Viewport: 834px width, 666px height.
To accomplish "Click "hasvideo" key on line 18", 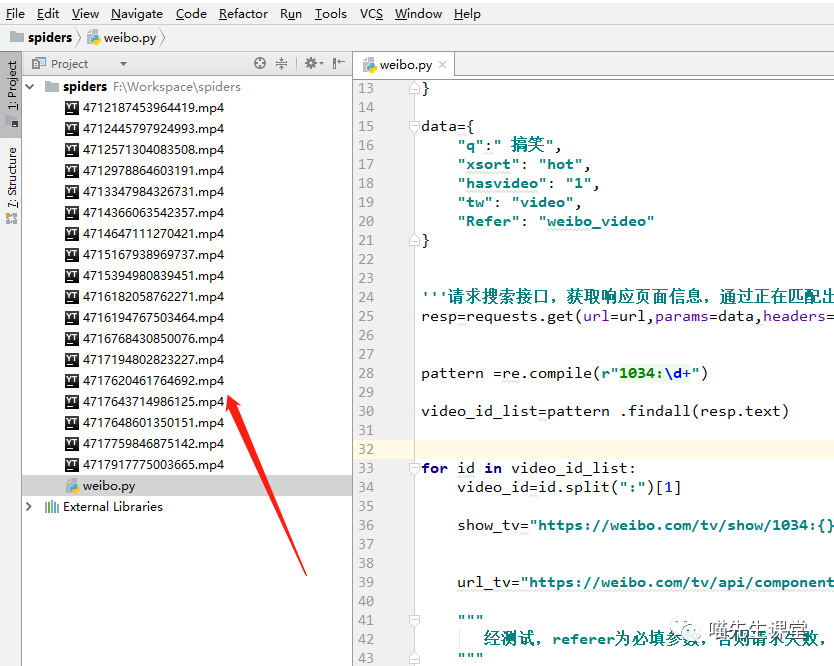I will [502, 184].
